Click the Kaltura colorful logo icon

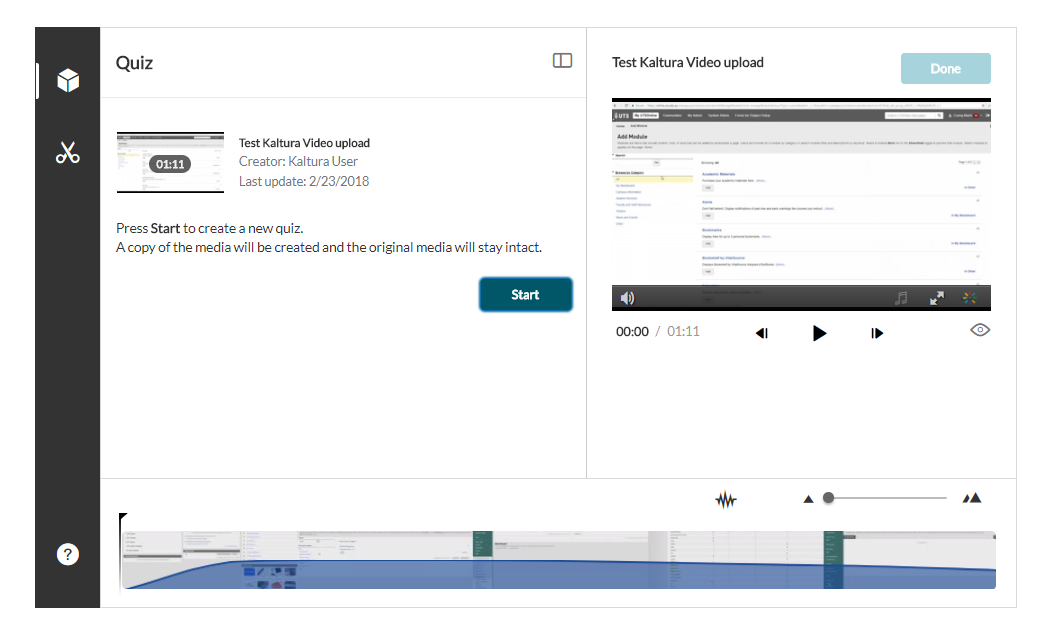click(969, 298)
